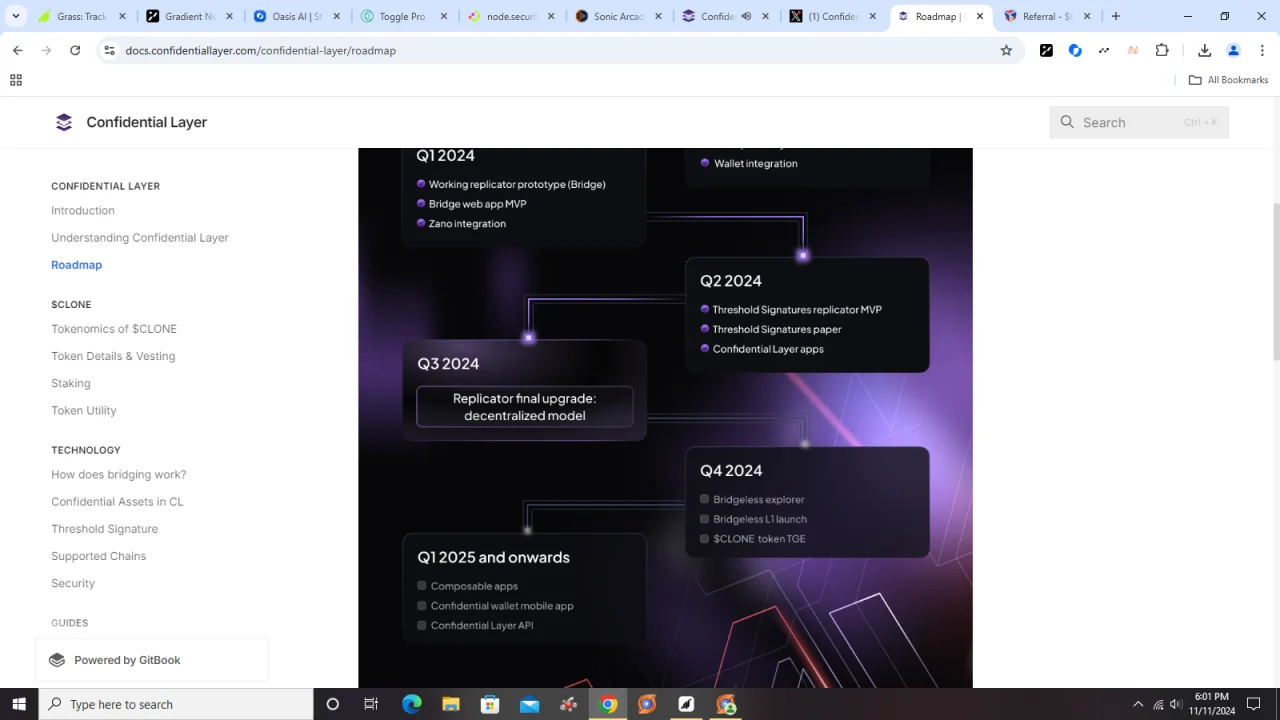
Task: Expand the tab search dropdown
Action: click(x=16, y=16)
